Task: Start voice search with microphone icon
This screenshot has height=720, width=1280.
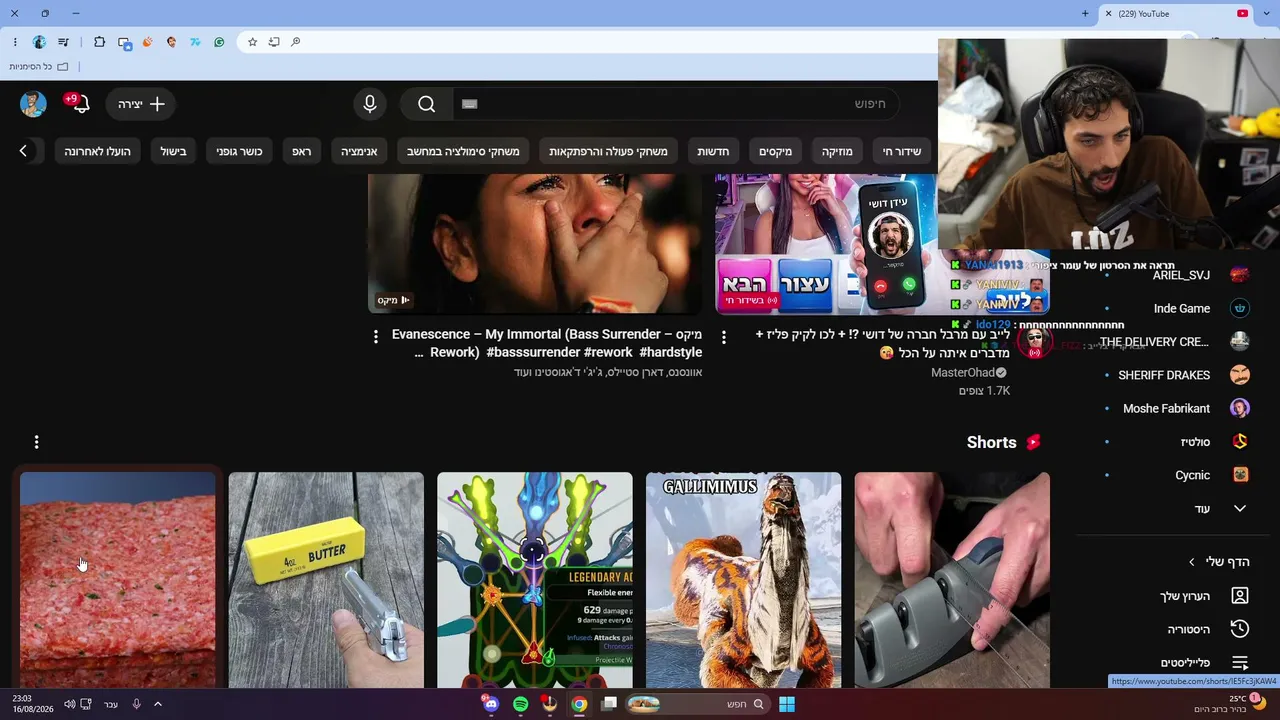Action: (x=370, y=104)
